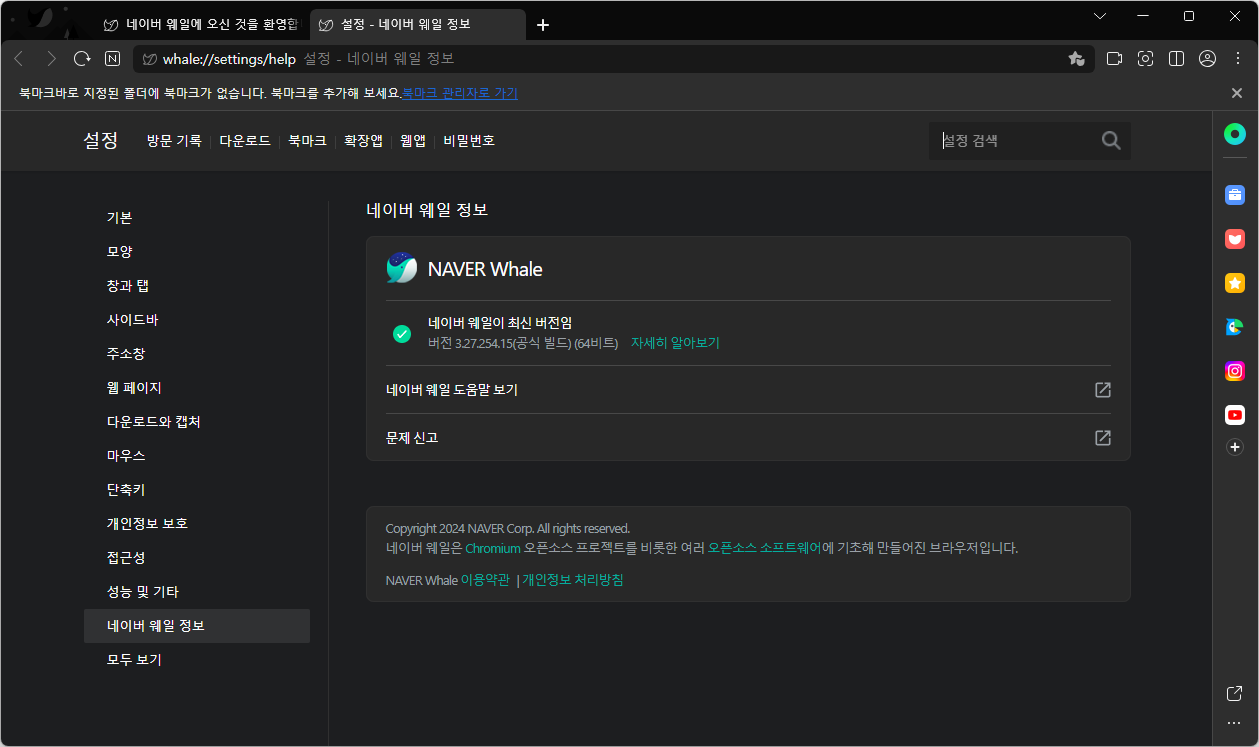Open 북마크 from settings header
Viewport: 1259px width, 747px height.
(307, 141)
